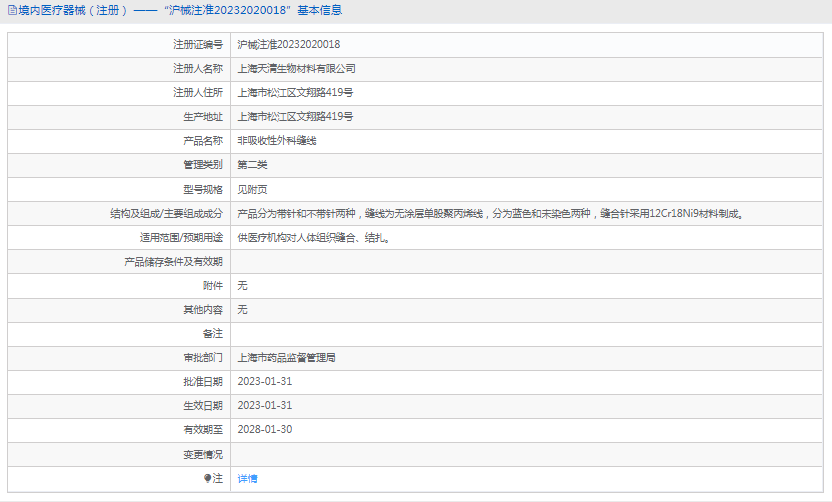Click the 注册人名称 row label
Viewport: 832px width, 502px height.
click(x=198, y=68)
